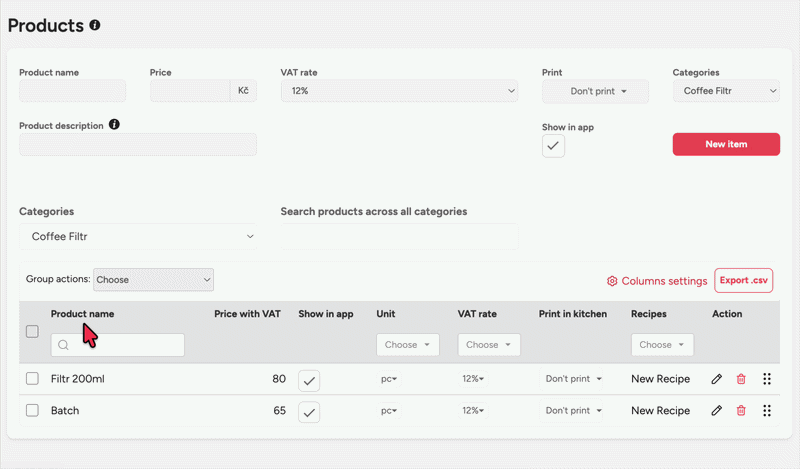Viewport: 800px width, 469px height.
Task: Expand the Group actions Choose dropdown
Action: tap(153, 280)
